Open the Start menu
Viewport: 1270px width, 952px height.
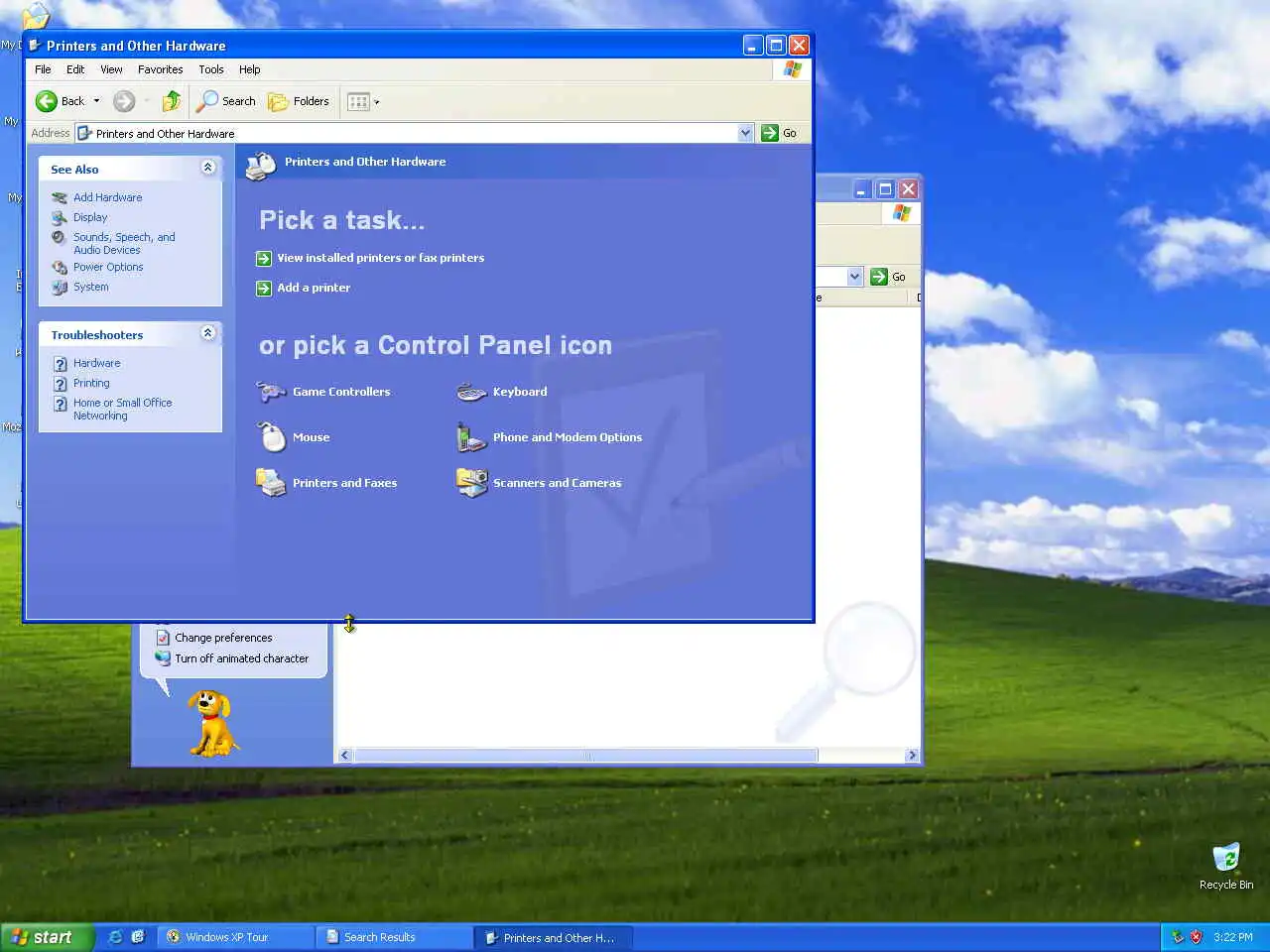pos(47,937)
